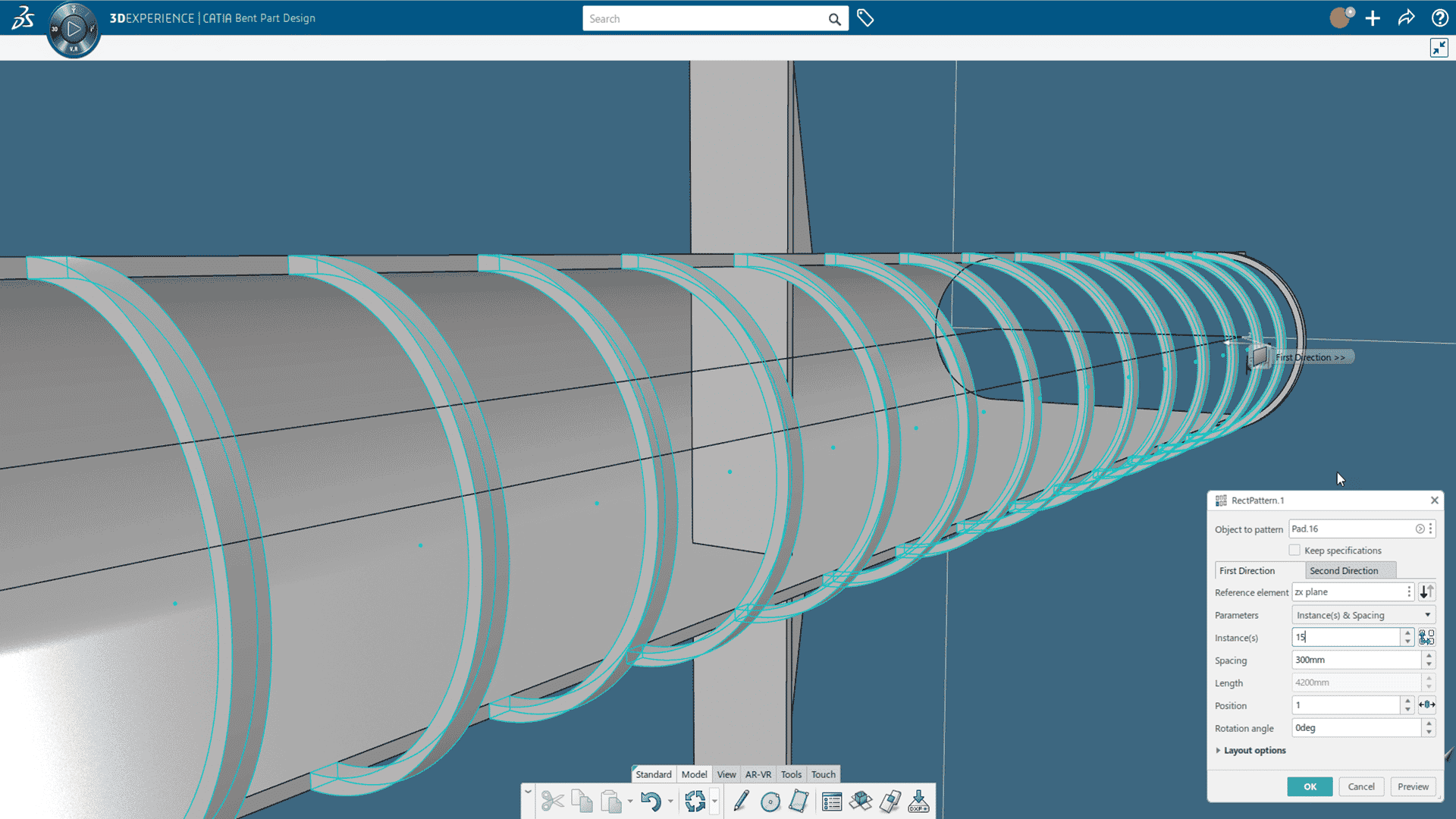Change Reference element dropdown selection
This screenshot has width=1456, height=819.
(1410, 592)
